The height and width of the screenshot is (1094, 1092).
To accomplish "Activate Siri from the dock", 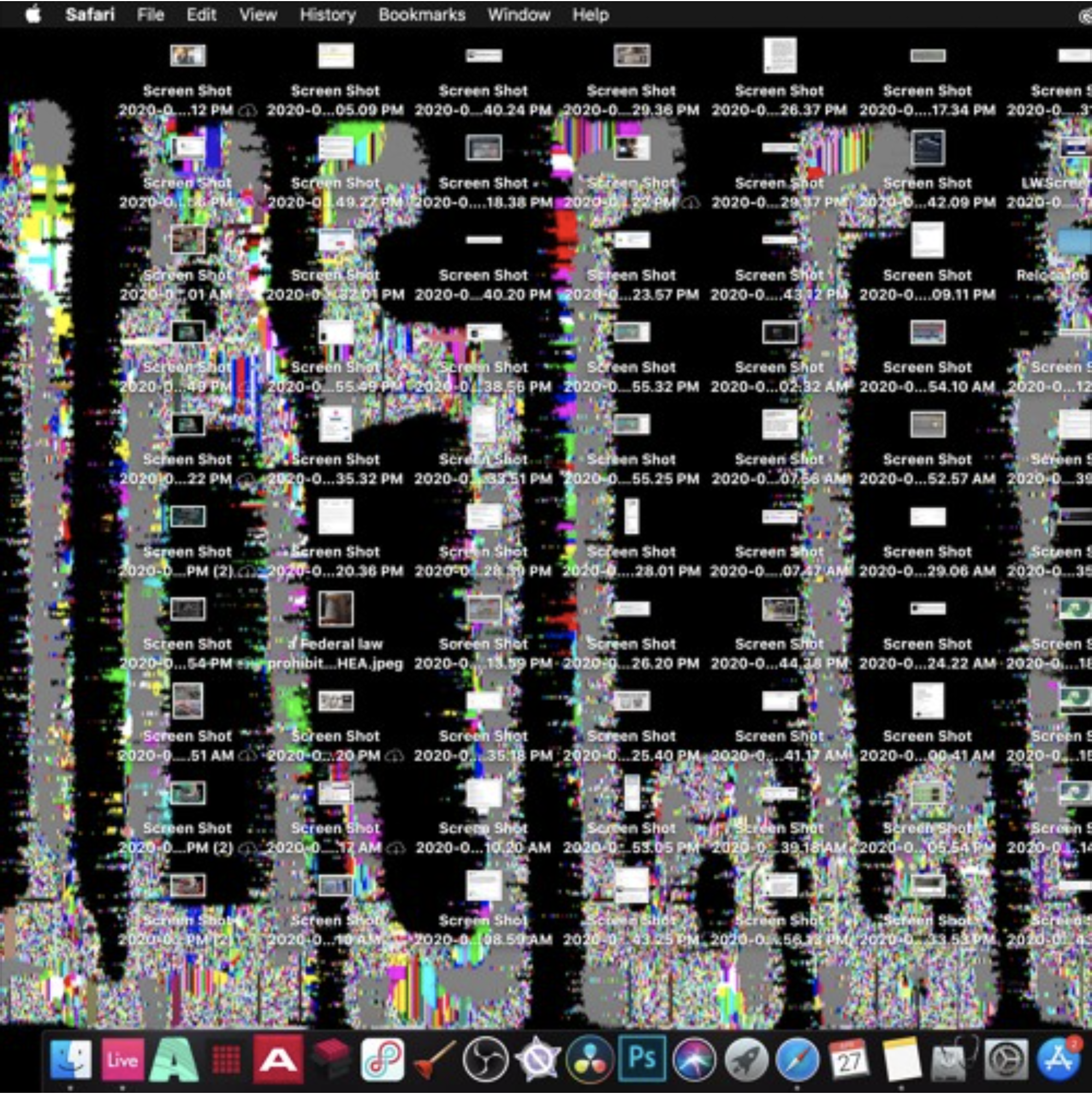I will click(694, 1059).
